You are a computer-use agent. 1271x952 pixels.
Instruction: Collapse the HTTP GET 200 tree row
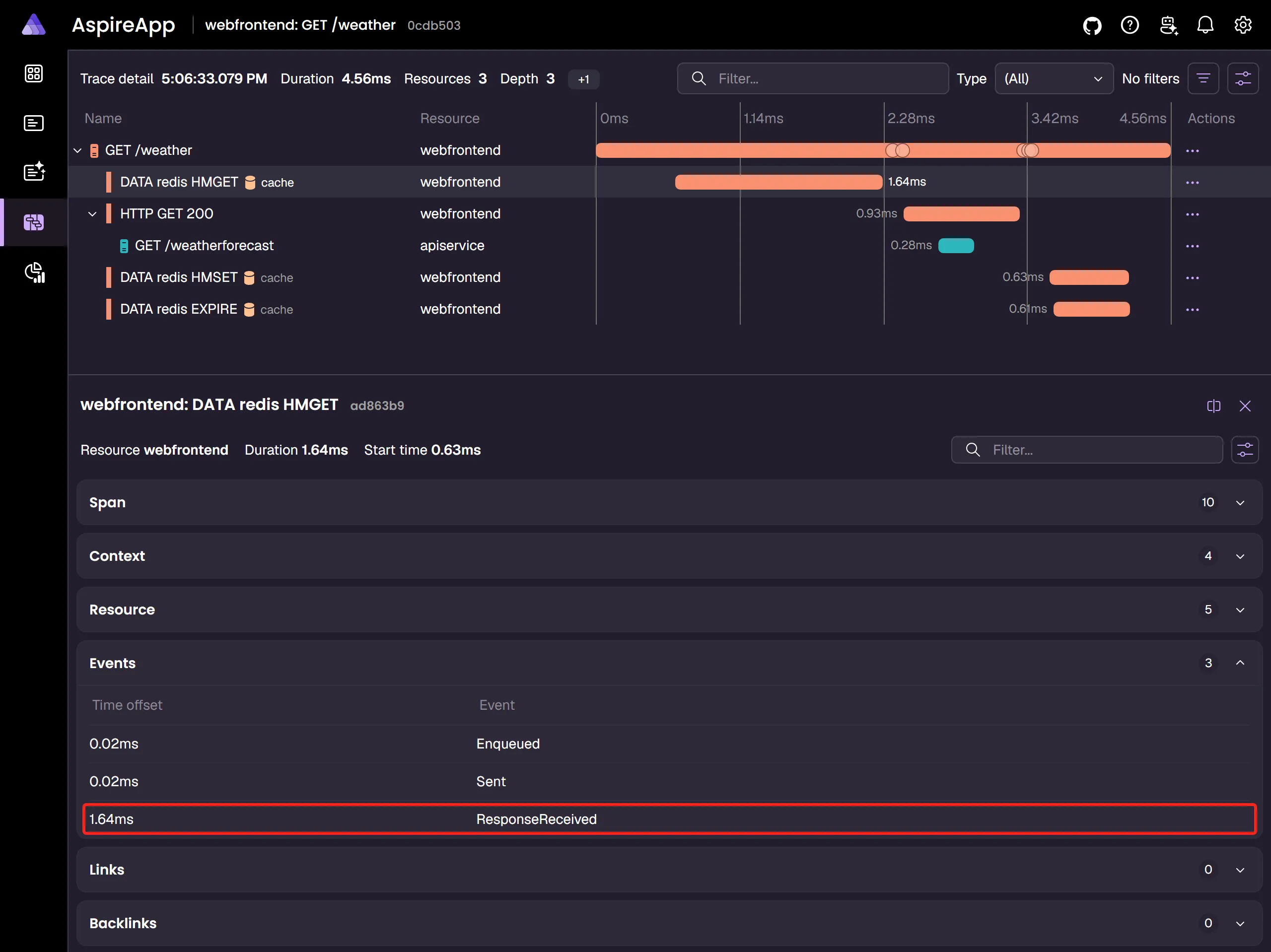pos(92,214)
